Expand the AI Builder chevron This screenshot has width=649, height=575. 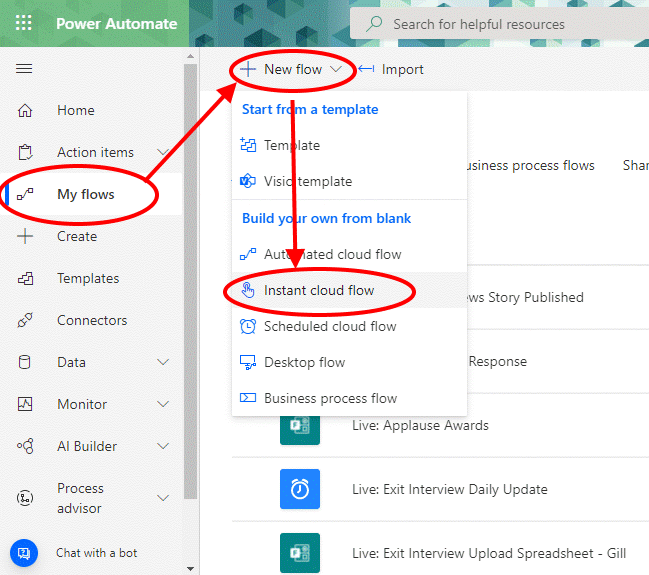coord(163,446)
